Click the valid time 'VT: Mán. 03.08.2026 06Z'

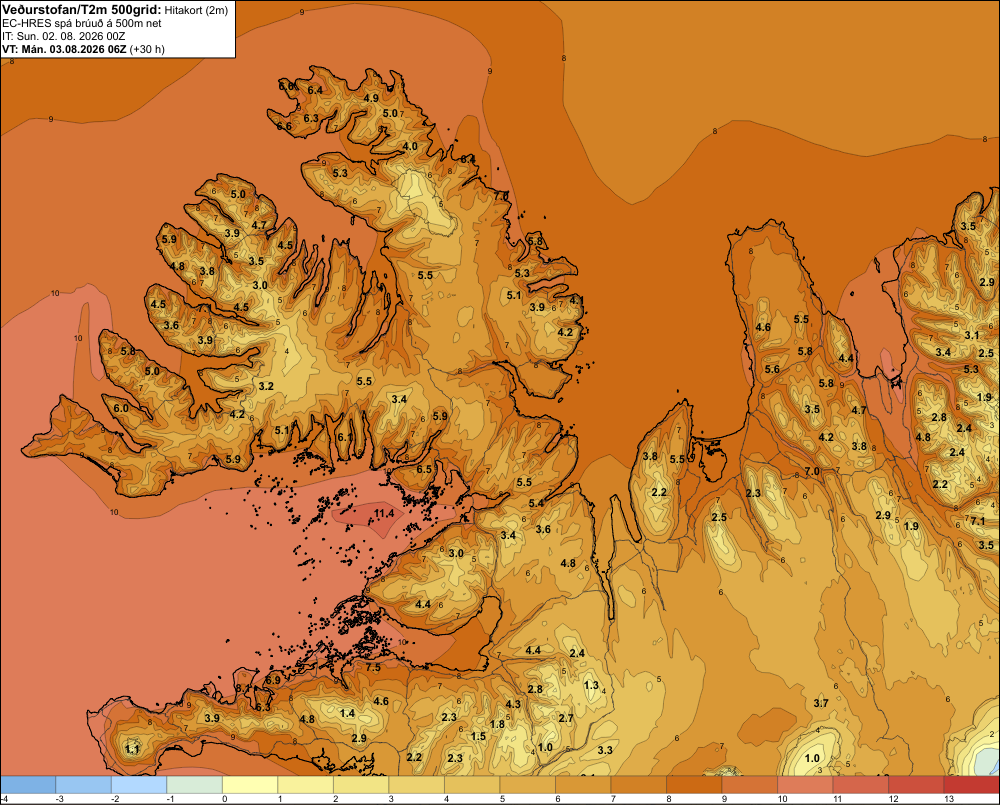(x=64, y=49)
